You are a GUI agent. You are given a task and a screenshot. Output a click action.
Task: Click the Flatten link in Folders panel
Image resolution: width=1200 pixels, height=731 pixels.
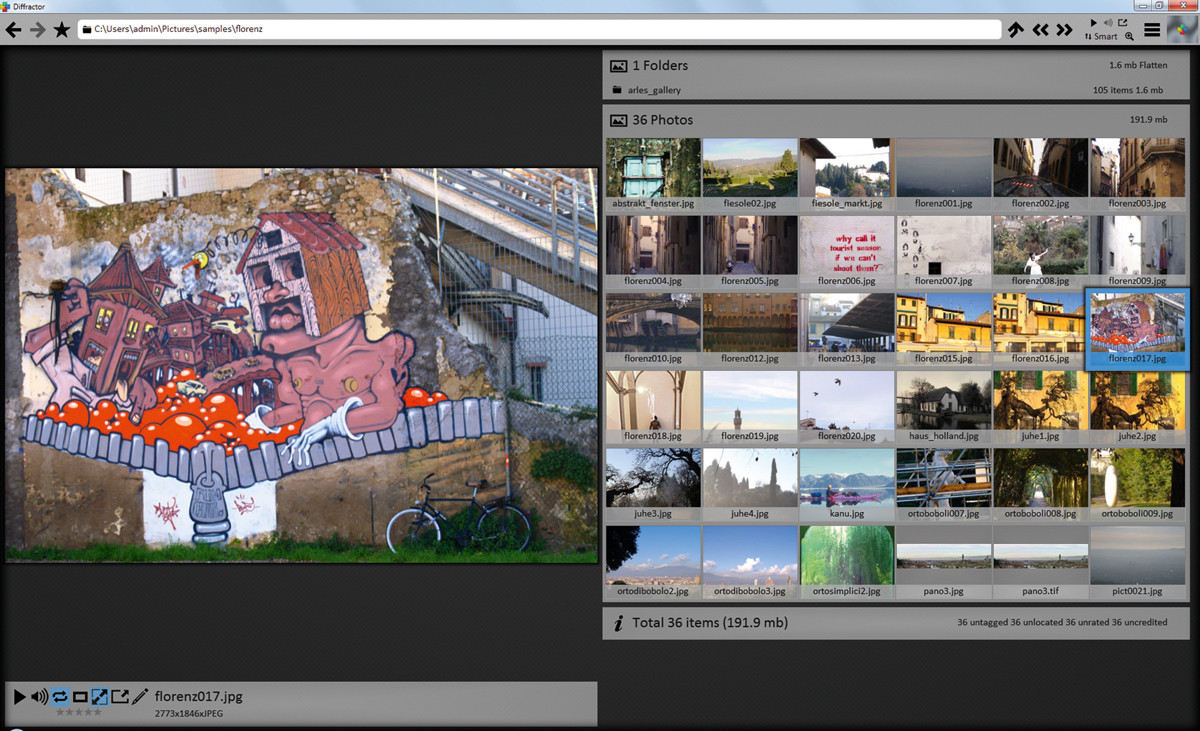tap(1152, 66)
